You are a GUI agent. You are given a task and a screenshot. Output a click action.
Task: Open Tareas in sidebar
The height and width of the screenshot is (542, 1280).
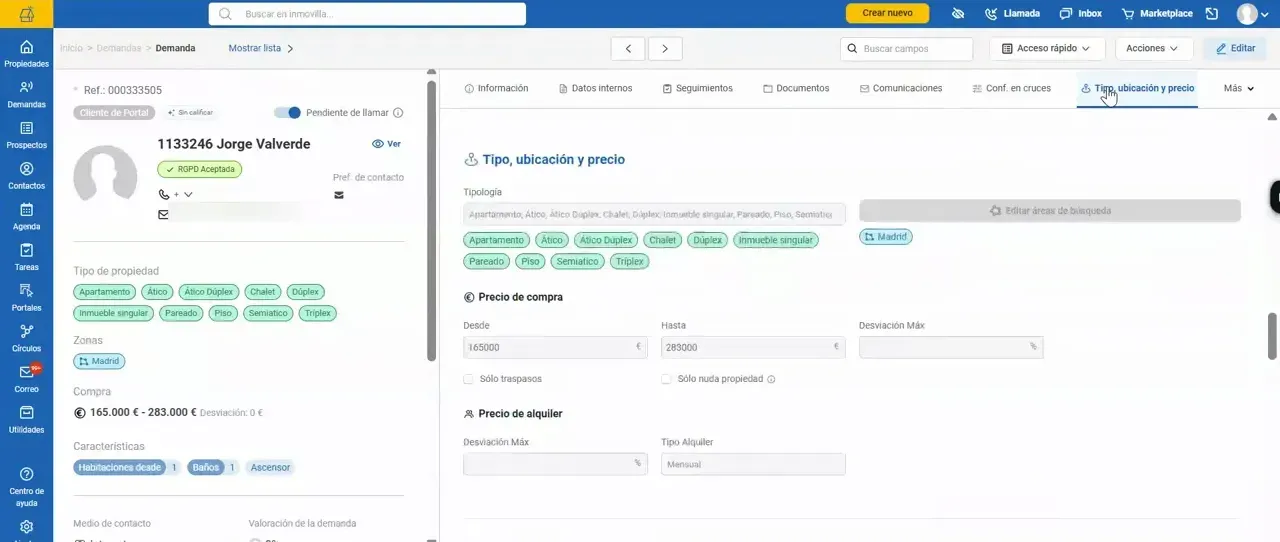[x=26, y=257]
